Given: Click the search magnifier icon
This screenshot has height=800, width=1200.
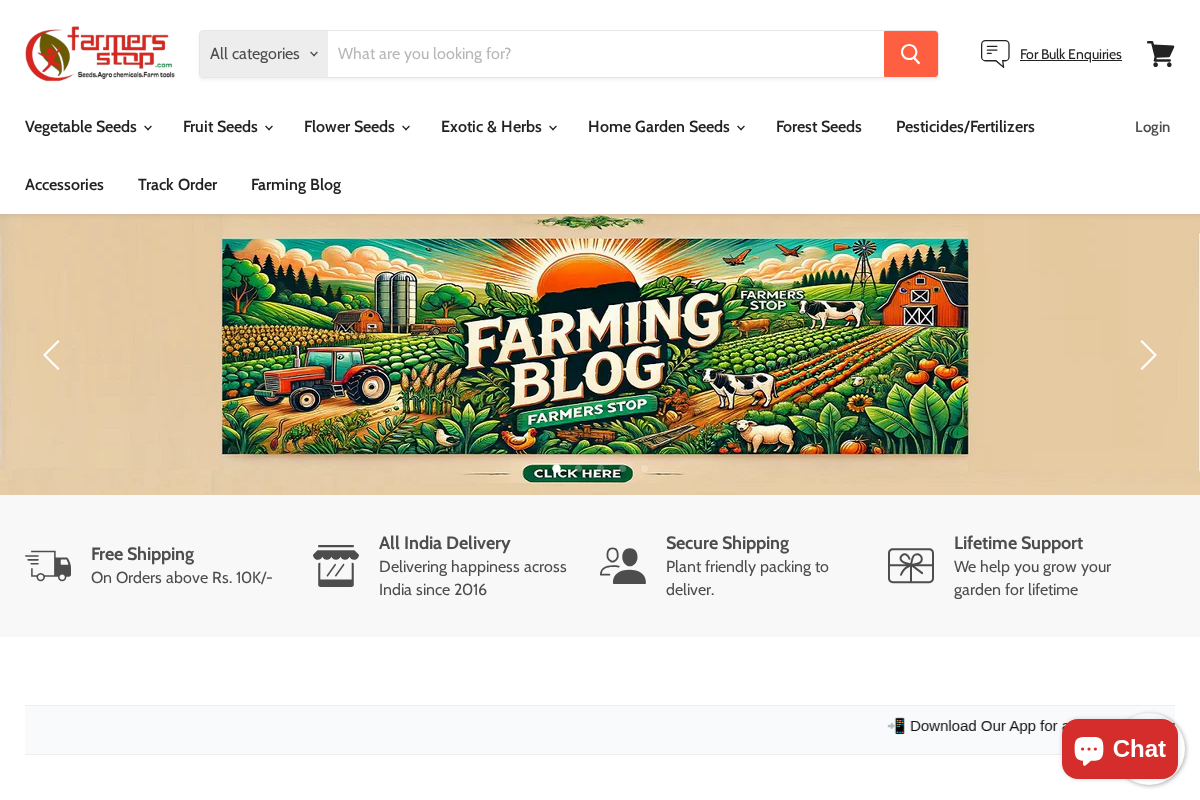Looking at the screenshot, I should click(910, 54).
